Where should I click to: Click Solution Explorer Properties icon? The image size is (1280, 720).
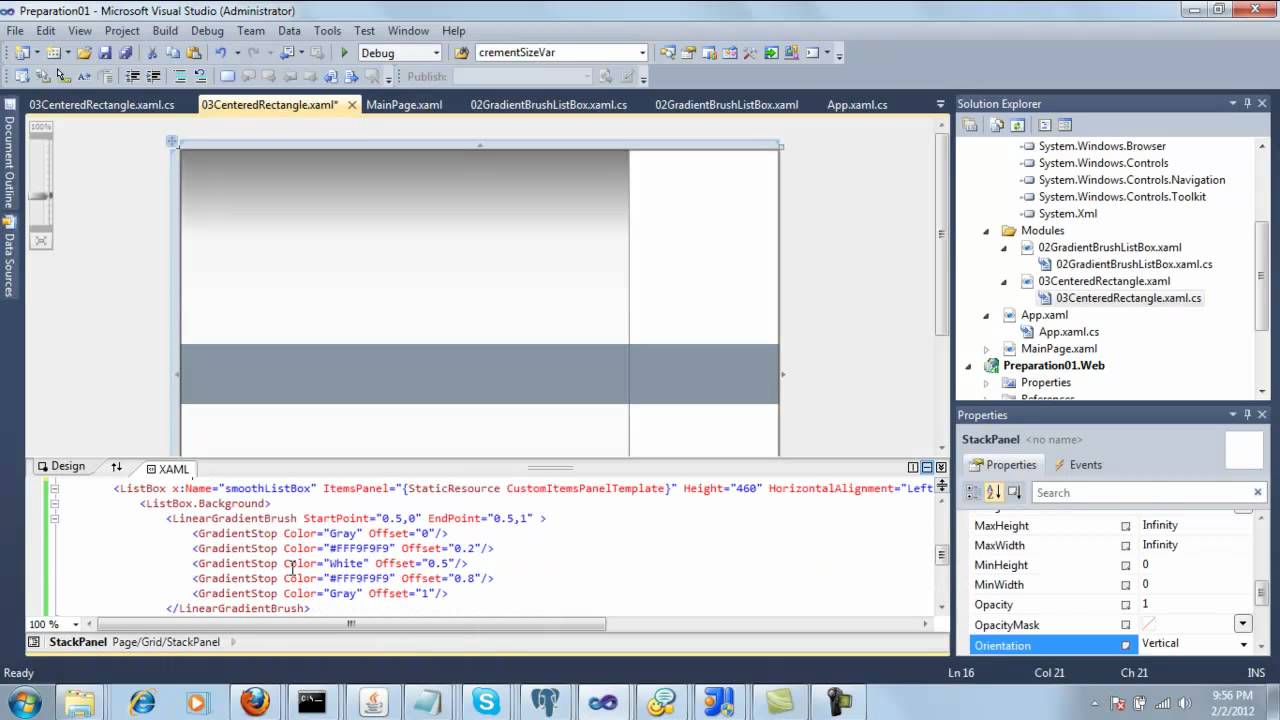pos(970,125)
